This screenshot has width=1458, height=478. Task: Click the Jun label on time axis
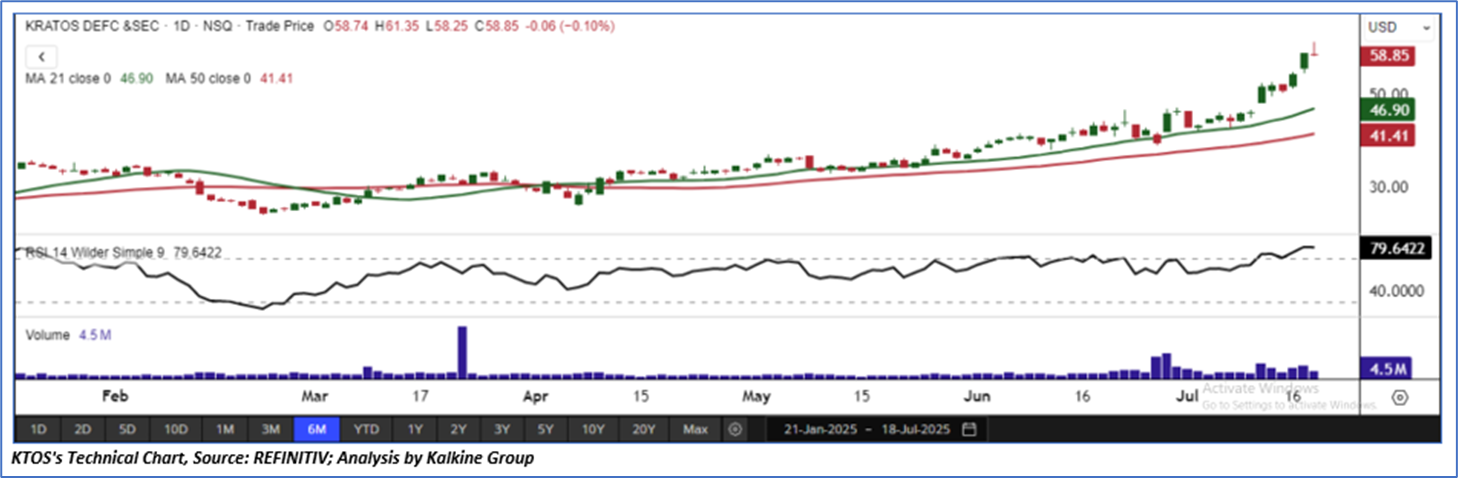coord(977,397)
